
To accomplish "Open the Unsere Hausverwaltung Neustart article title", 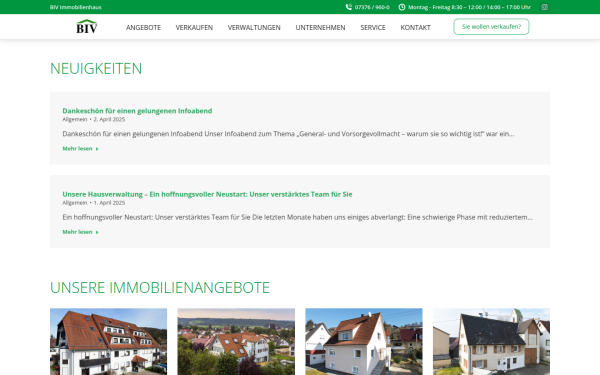I will tap(207, 194).
